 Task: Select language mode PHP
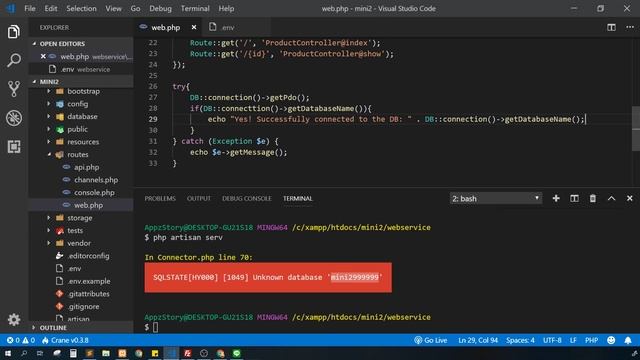click(591, 340)
